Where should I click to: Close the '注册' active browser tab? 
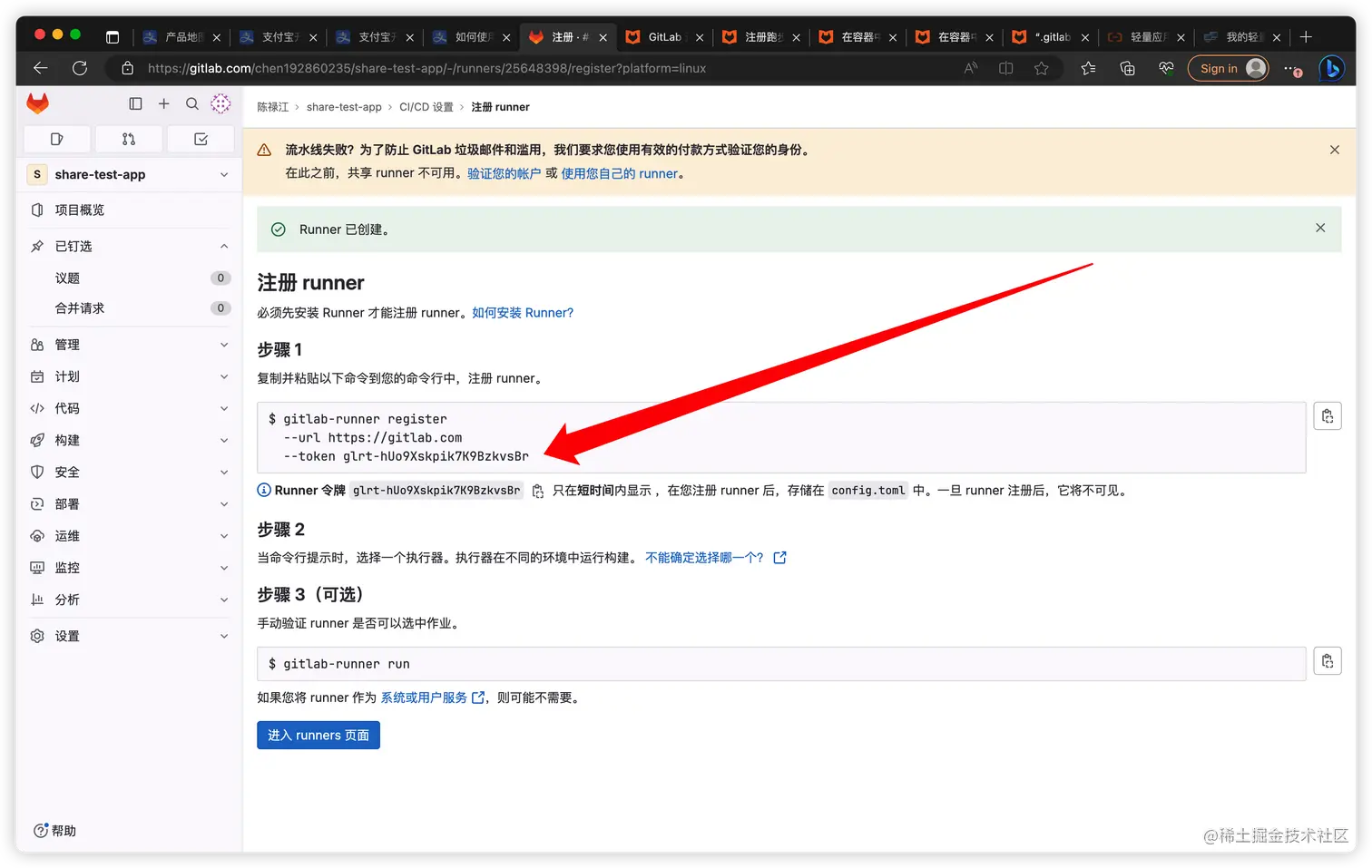point(603,37)
